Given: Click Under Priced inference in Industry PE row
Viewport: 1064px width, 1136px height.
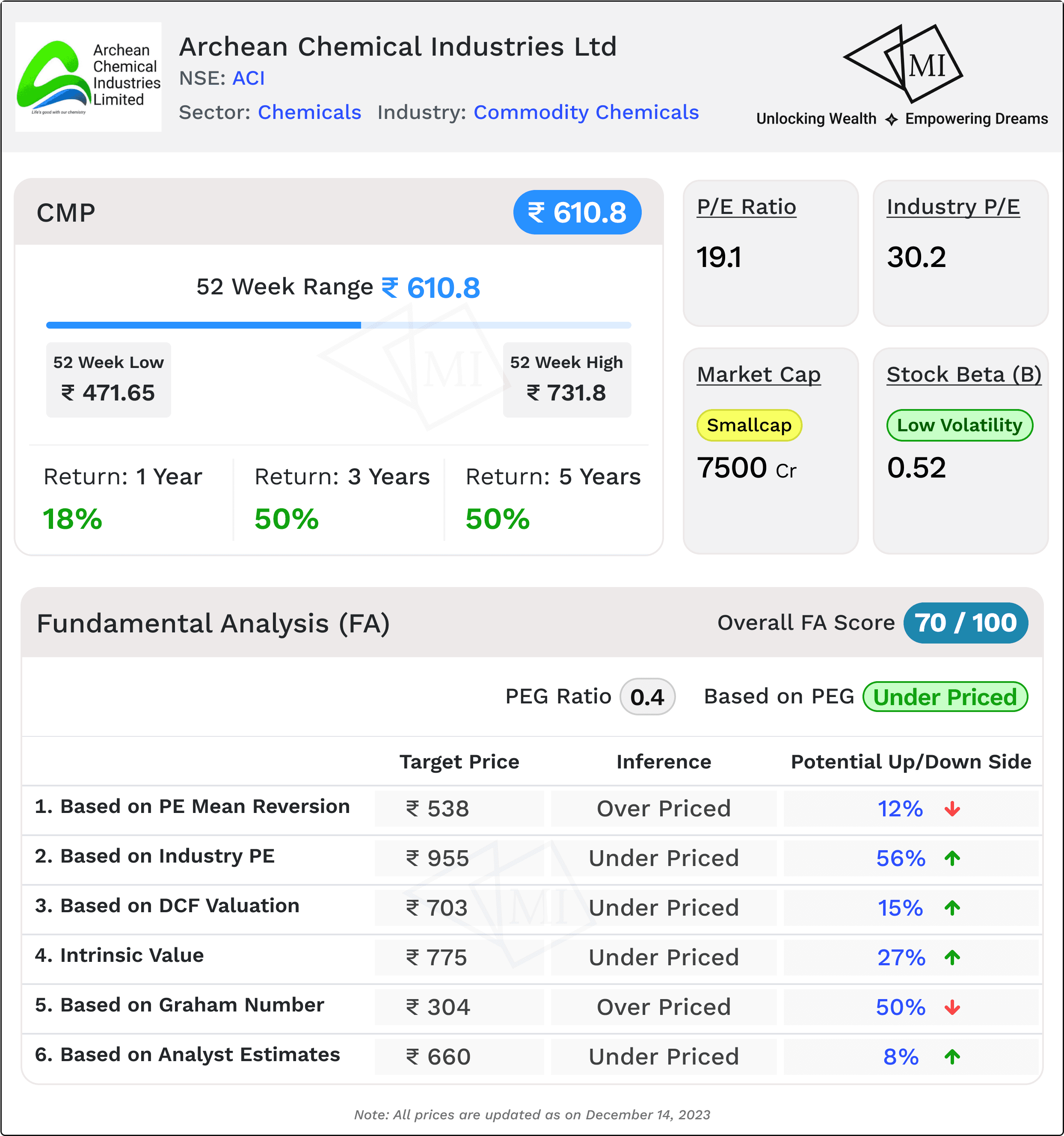Looking at the screenshot, I should pos(664,859).
